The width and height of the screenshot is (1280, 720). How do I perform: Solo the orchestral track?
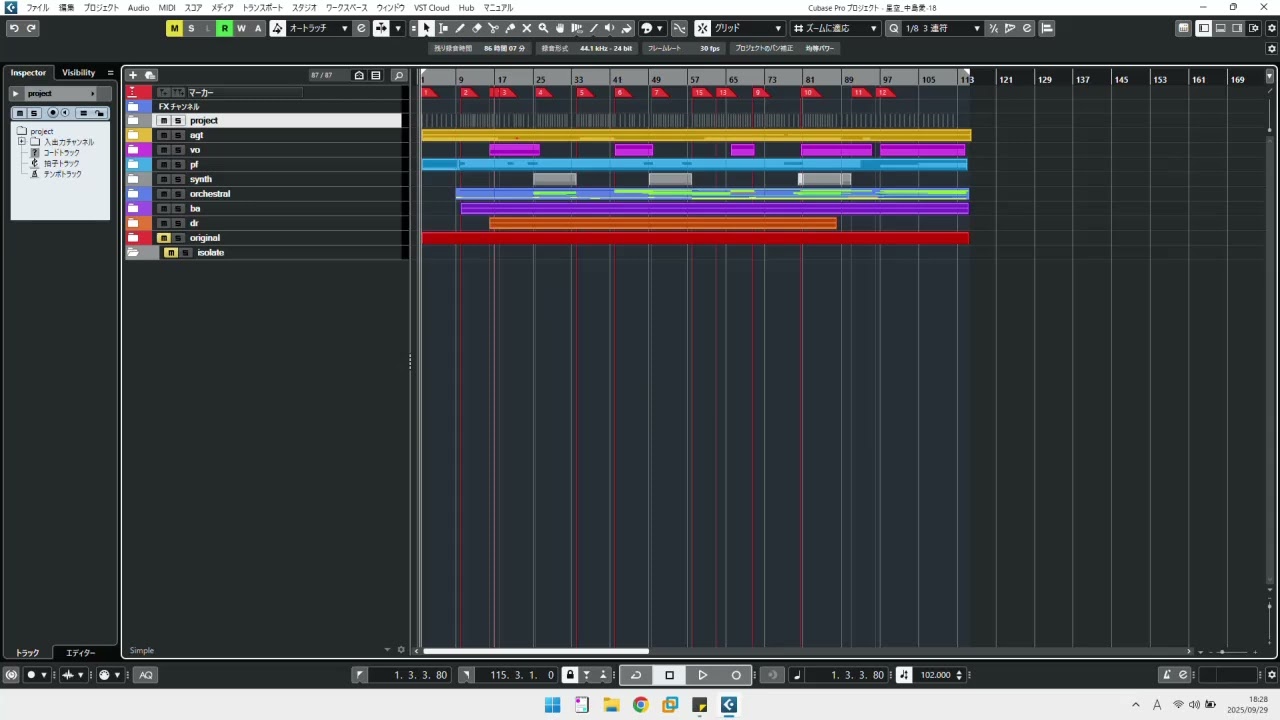coord(178,194)
